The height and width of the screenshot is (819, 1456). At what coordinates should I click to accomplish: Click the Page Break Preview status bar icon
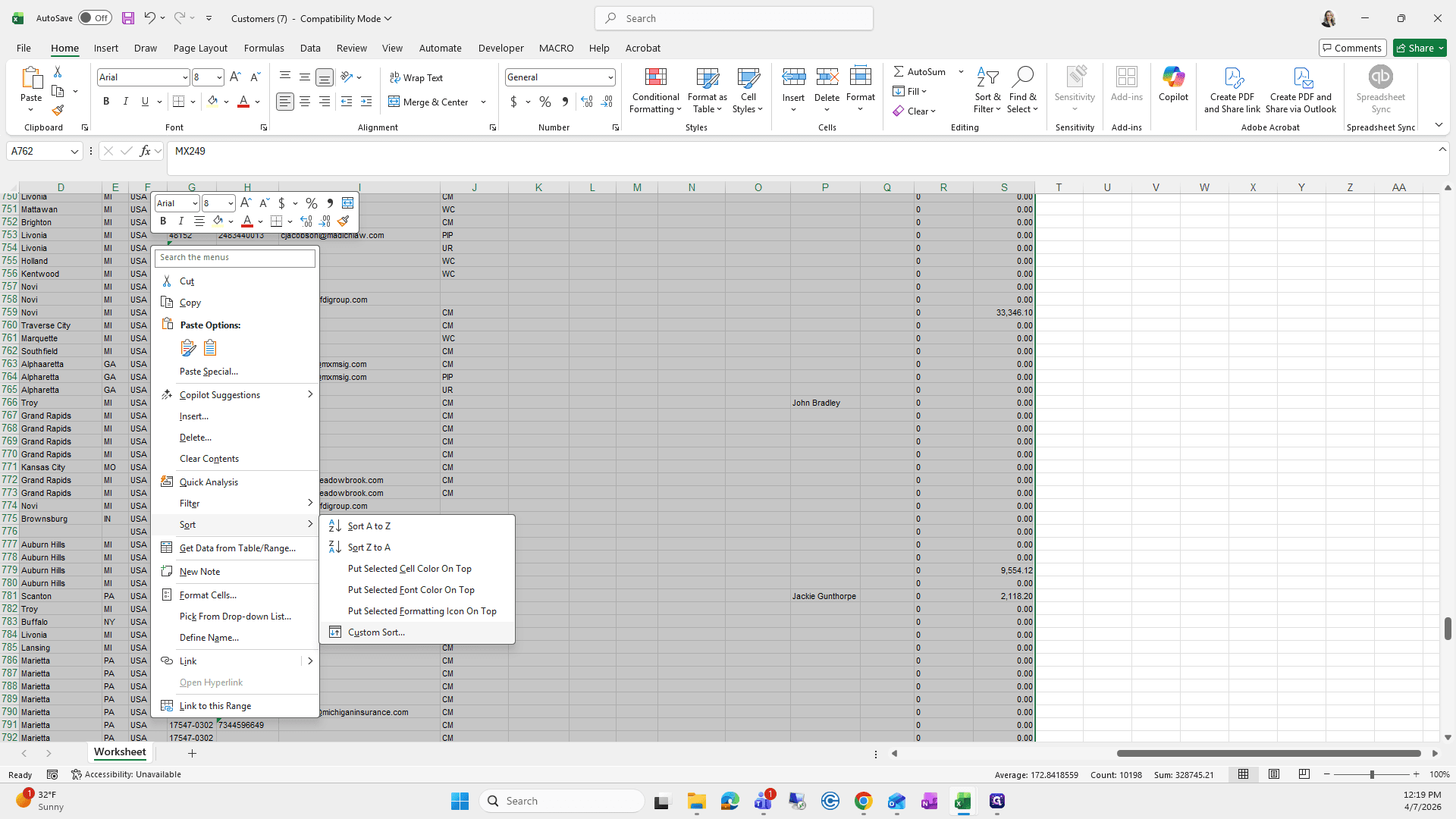(1304, 774)
